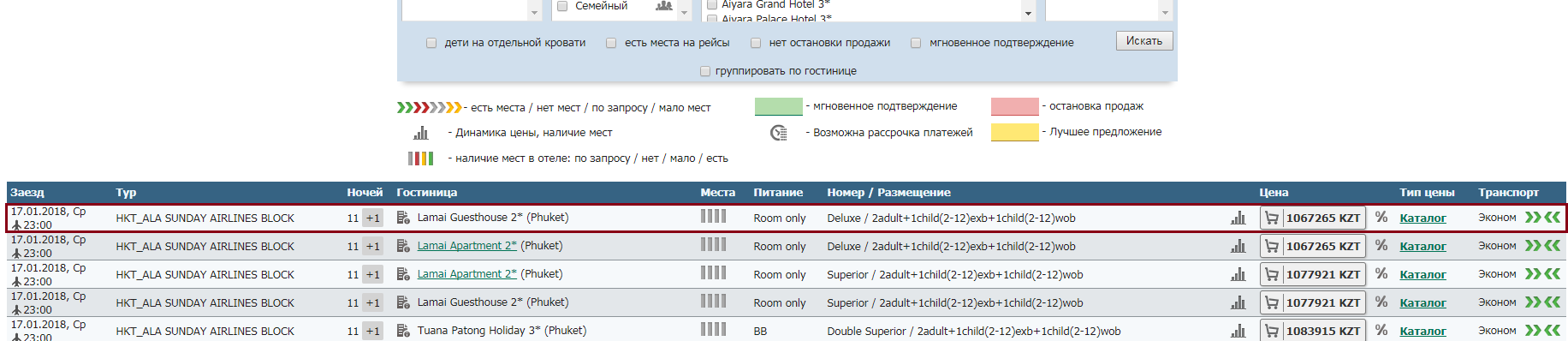Tick 'мгновенное подтверждение' checkbox

pos(916,43)
